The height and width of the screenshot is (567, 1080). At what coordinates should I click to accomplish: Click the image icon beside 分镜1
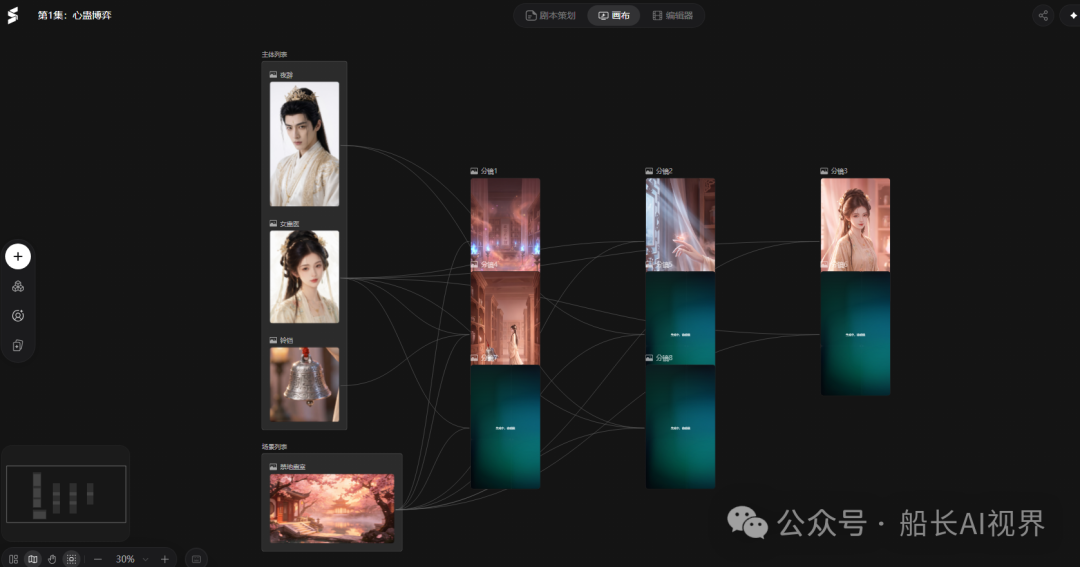pyautogui.click(x=475, y=171)
